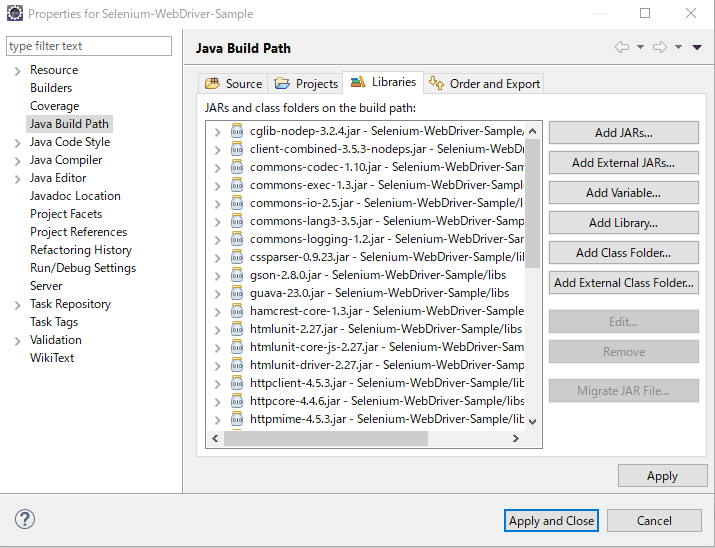The width and height of the screenshot is (715, 548).
Task: Click the gson-2.8.0.jar jar icon
Action: point(237,275)
